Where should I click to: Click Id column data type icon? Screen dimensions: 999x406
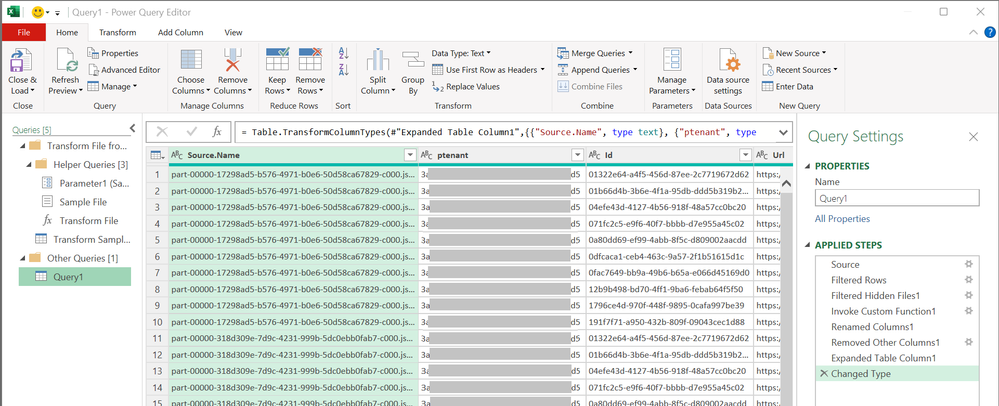(x=595, y=155)
